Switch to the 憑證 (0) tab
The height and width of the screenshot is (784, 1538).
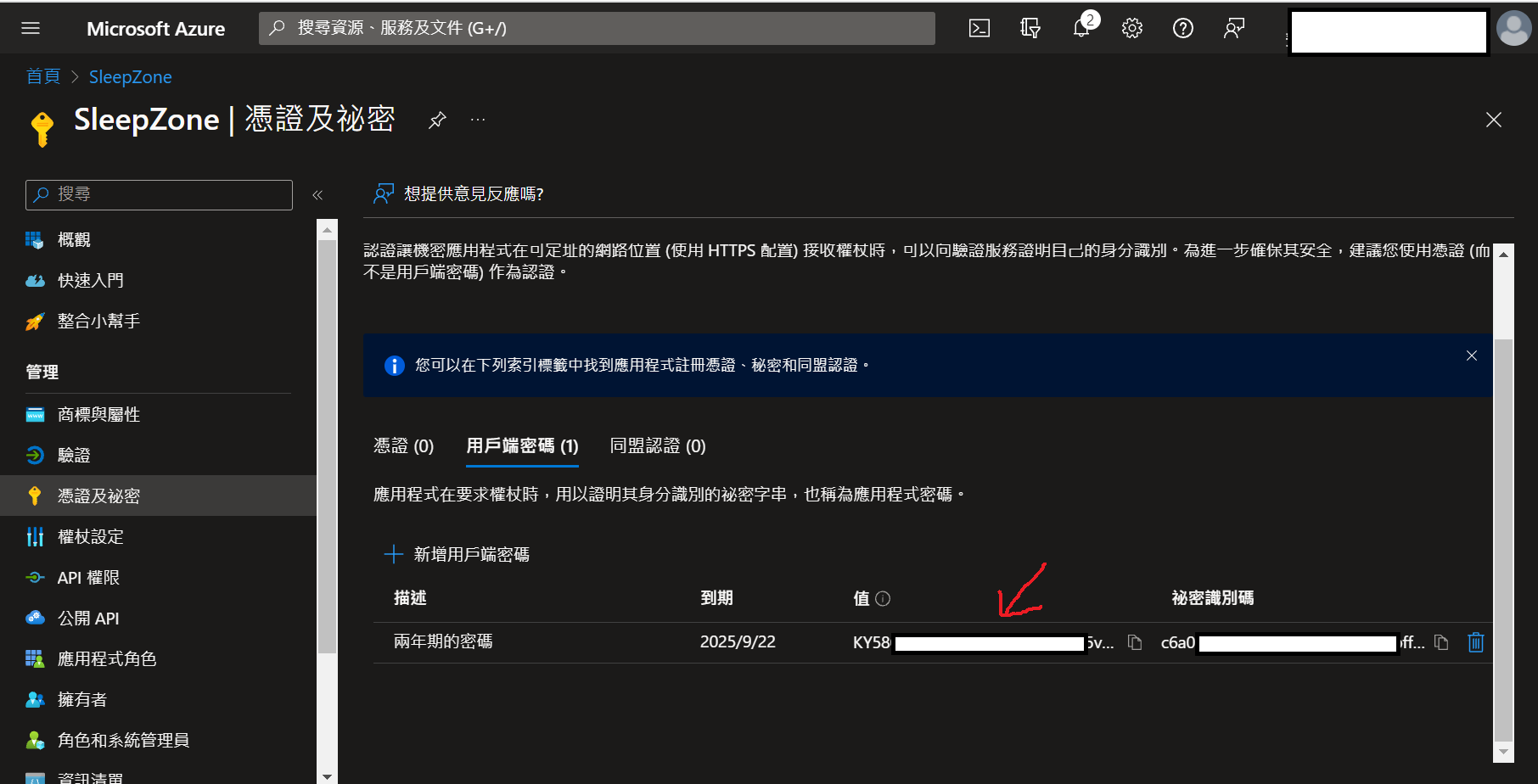404,446
